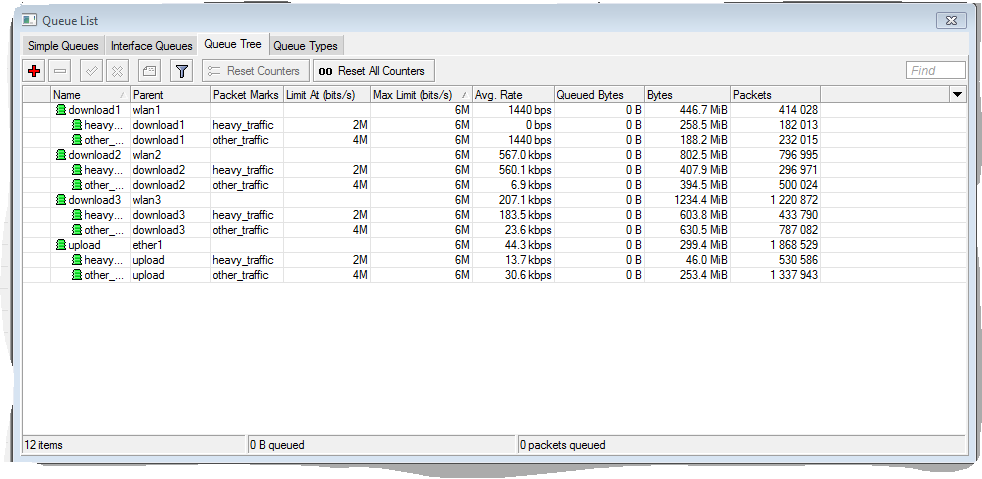The height and width of the screenshot is (479, 982).
Task: Disable selected queue with cross button
Action: [x=117, y=71]
